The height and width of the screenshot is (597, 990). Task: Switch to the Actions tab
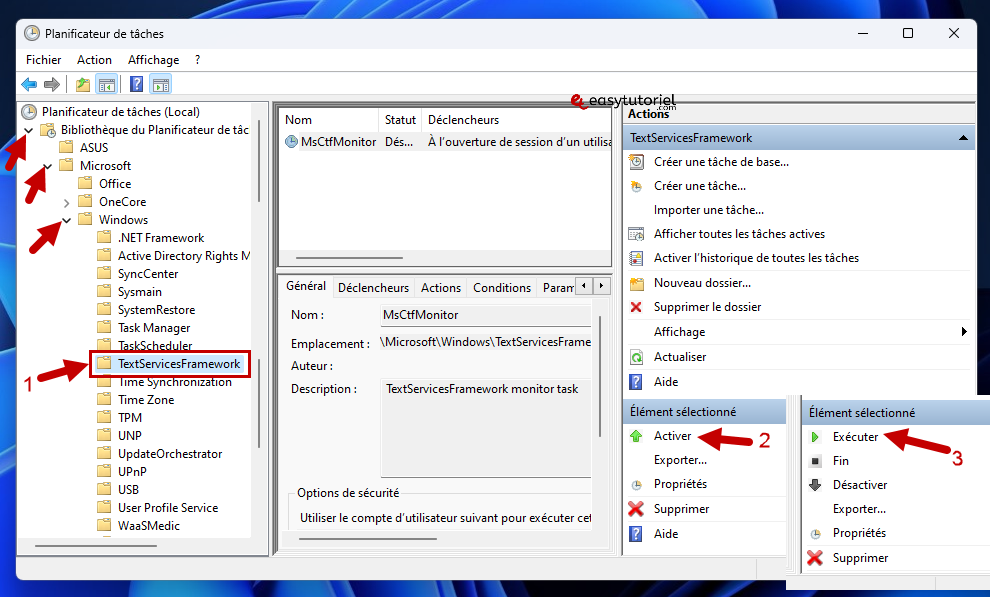[x=441, y=288]
